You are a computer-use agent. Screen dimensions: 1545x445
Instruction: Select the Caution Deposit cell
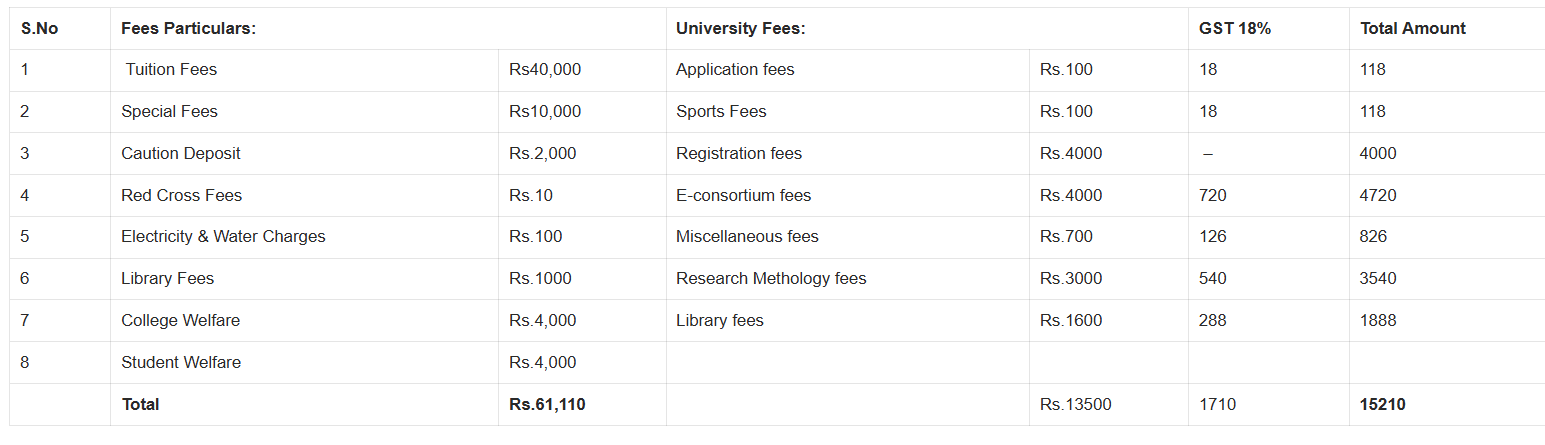181,154
